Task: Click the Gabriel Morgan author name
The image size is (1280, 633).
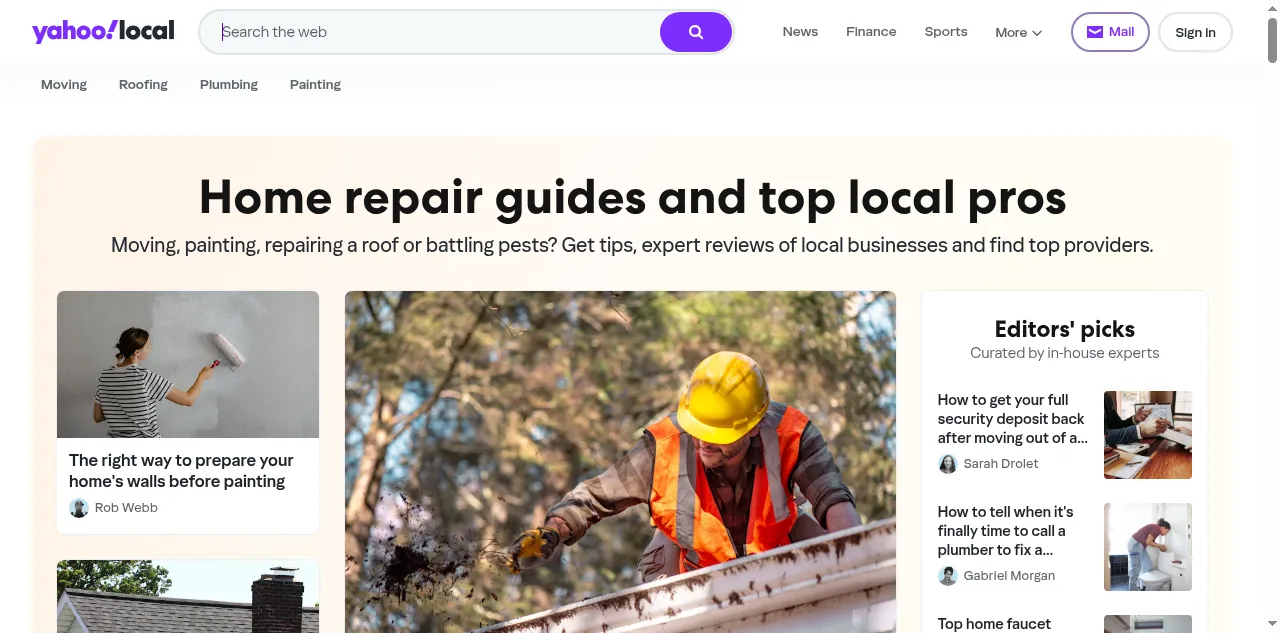Action: coord(1009,576)
